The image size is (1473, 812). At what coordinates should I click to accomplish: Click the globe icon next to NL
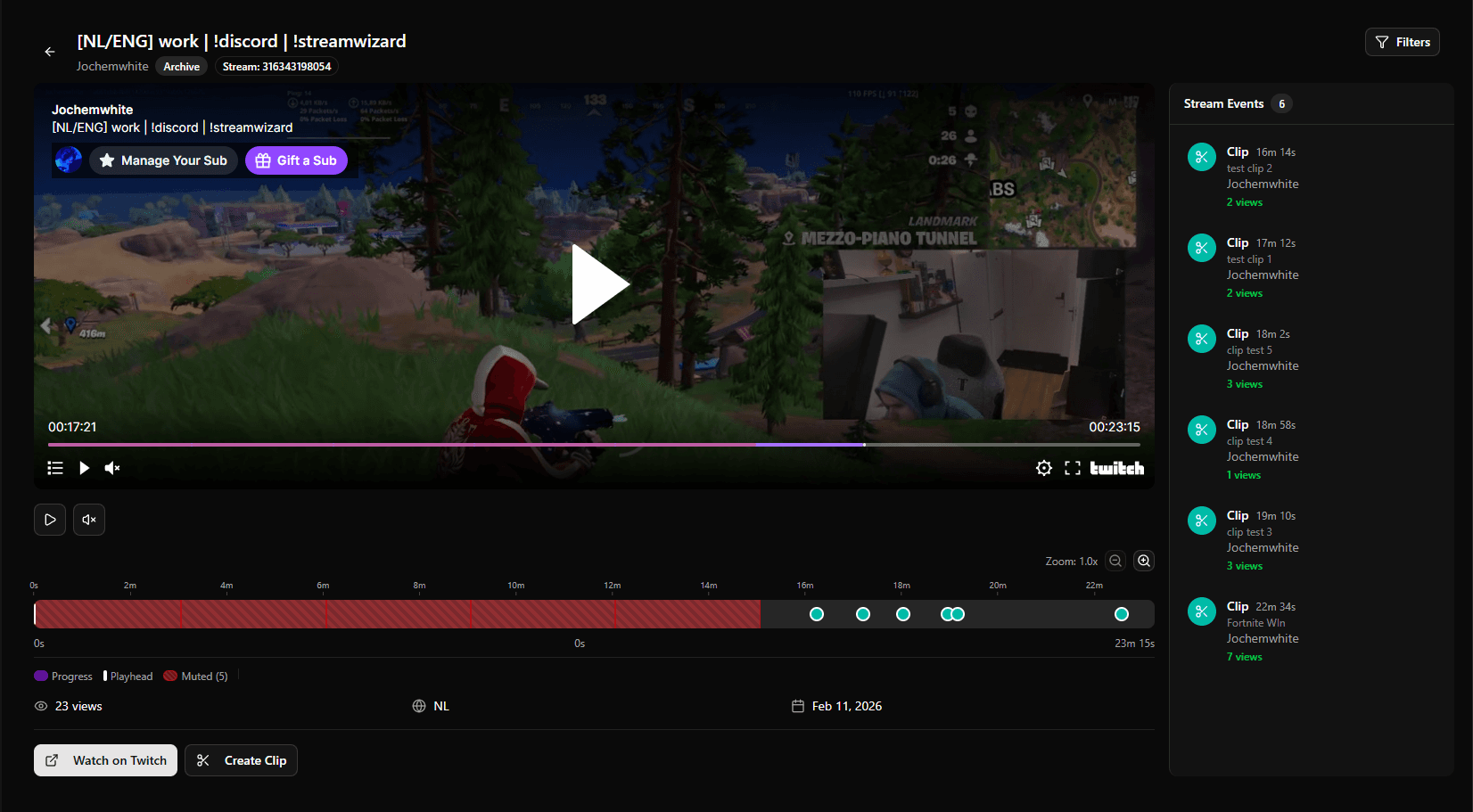[419, 705]
